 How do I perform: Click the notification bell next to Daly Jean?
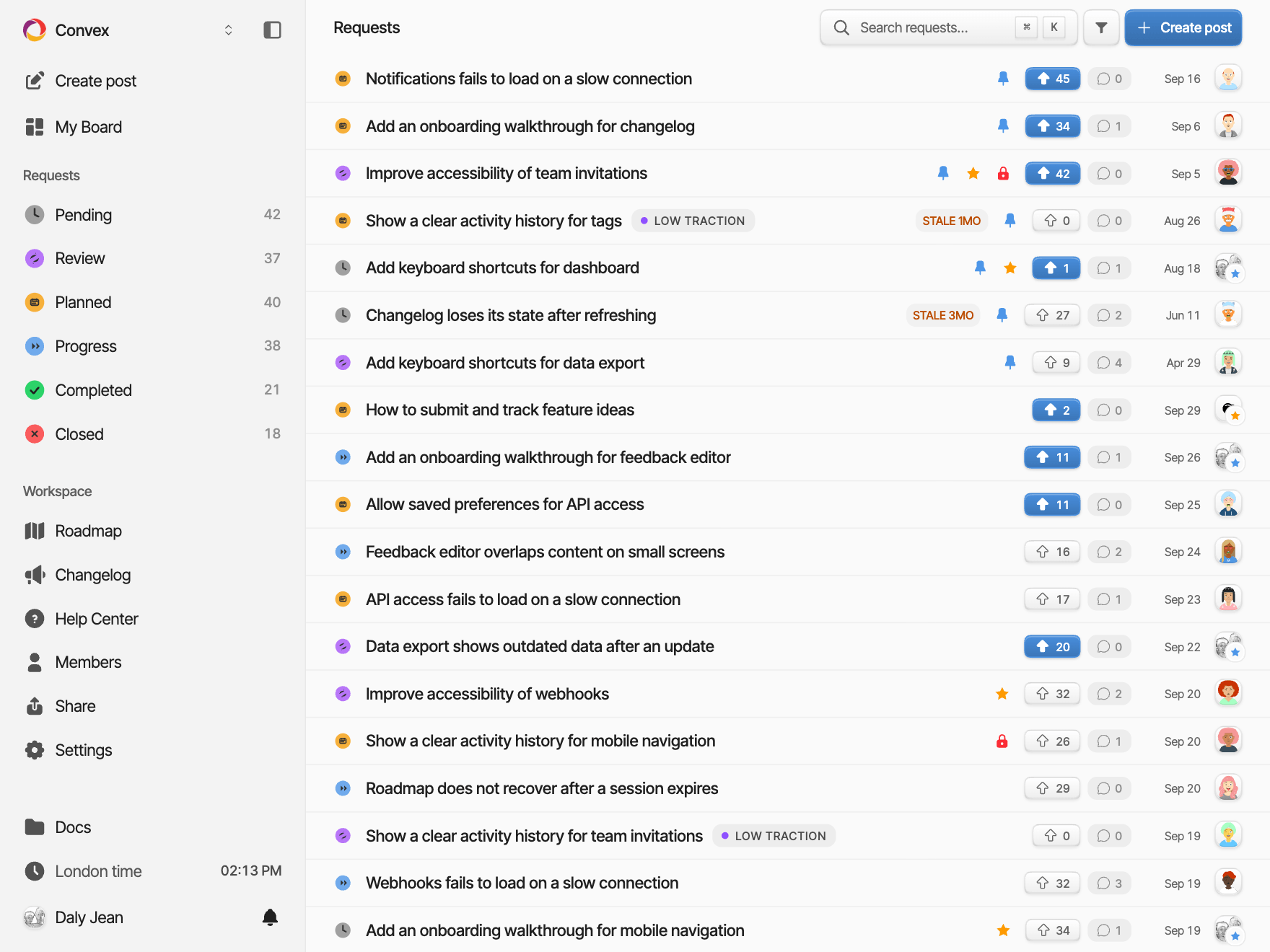click(270, 917)
